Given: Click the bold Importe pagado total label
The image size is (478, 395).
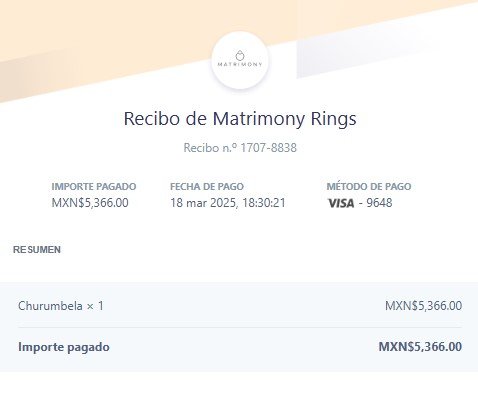Looking at the screenshot, I should pos(64,347).
